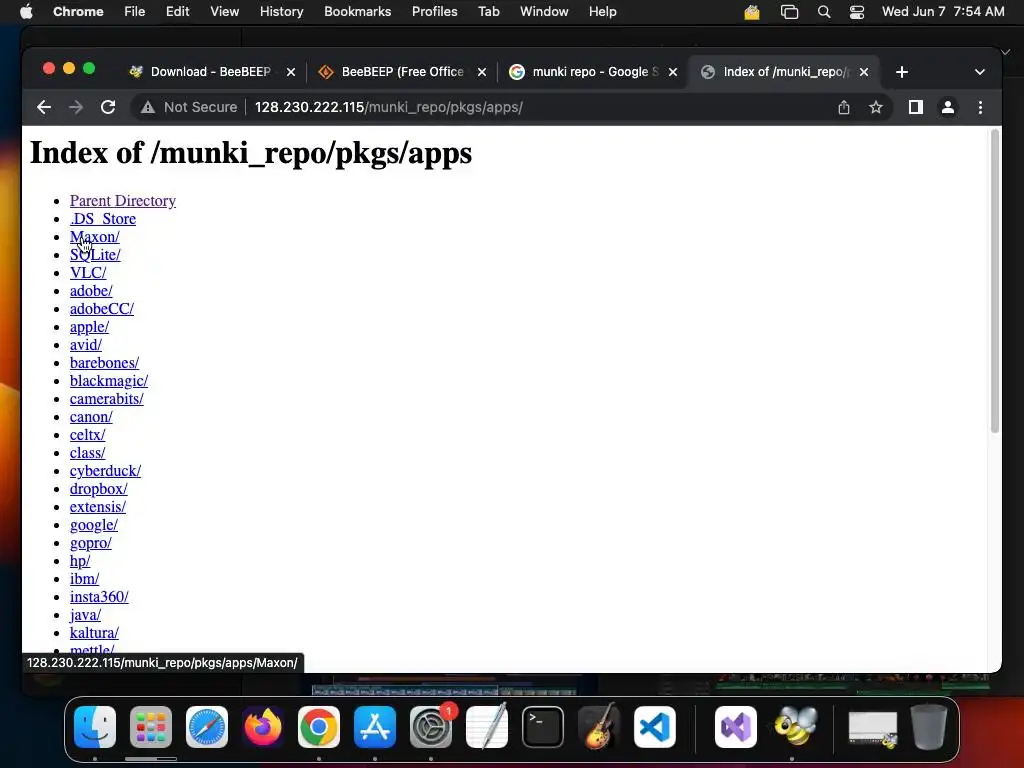Open the Apple menu
1024x768 pixels.
click(x=26, y=12)
